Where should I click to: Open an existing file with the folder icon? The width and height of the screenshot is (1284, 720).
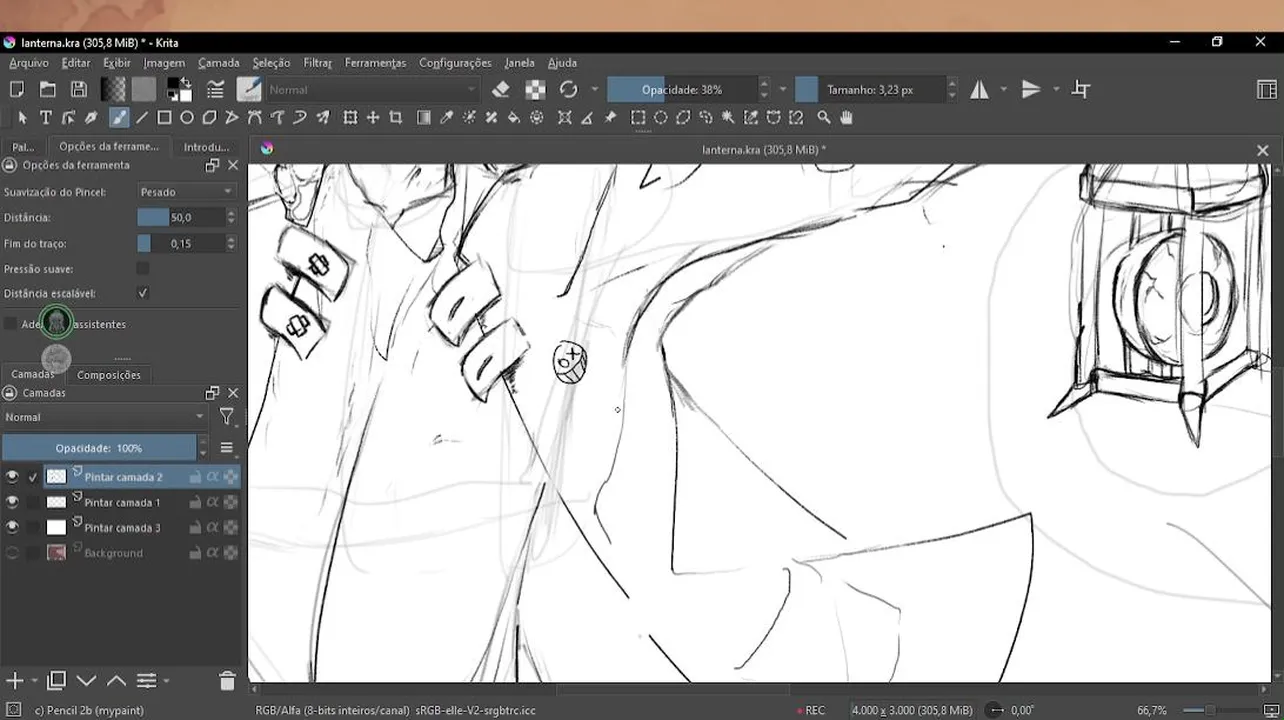(x=47, y=89)
